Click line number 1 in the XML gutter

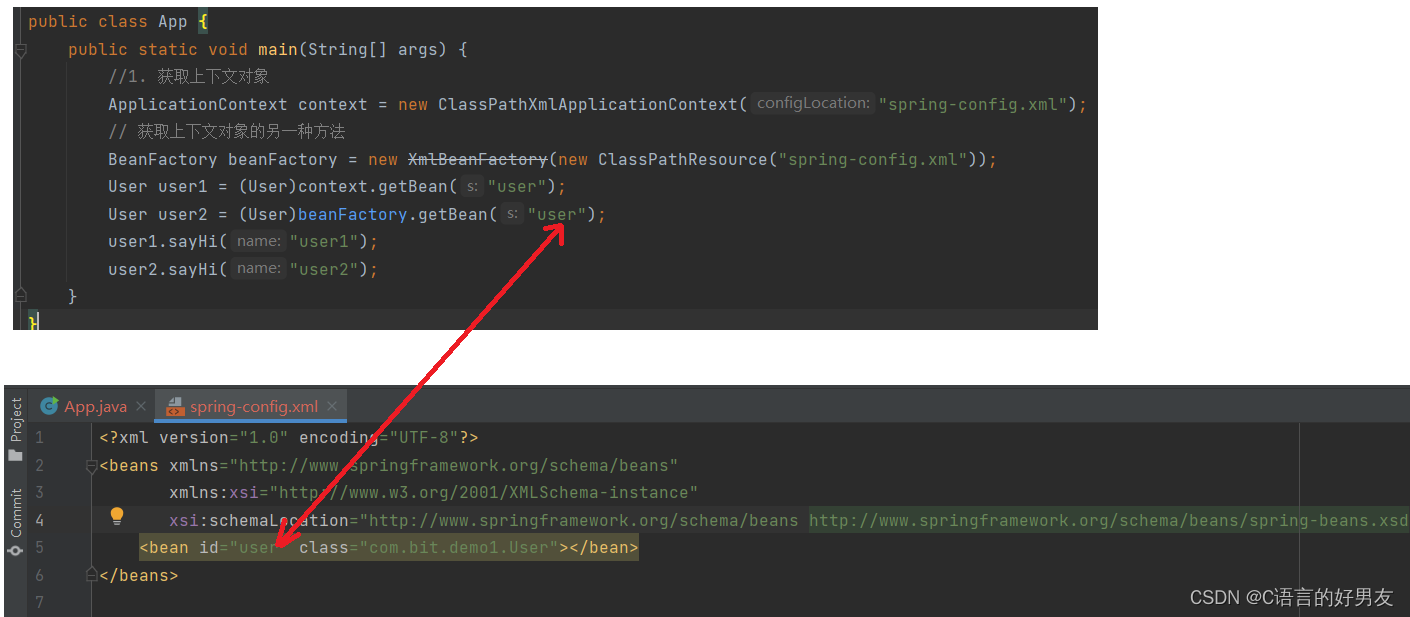pyautogui.click(x=39, y=438)
